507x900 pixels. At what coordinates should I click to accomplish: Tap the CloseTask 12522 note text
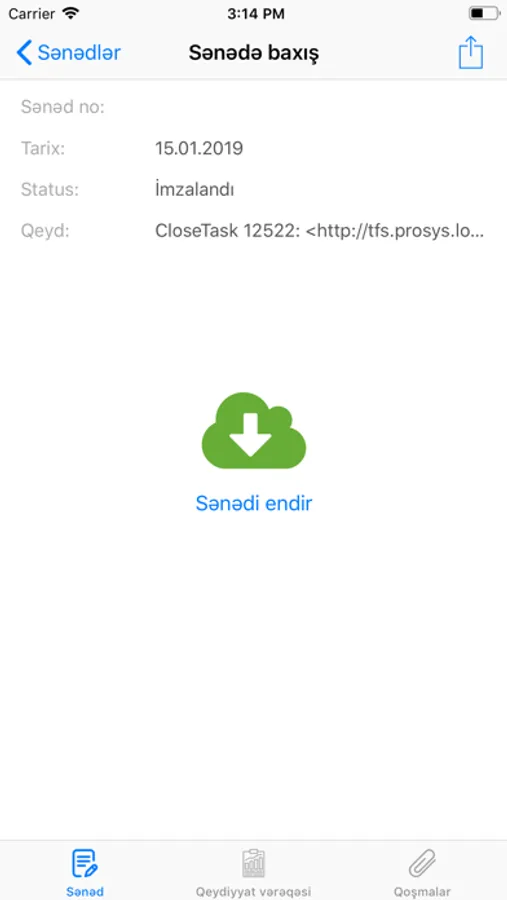[x=320, y=231]
